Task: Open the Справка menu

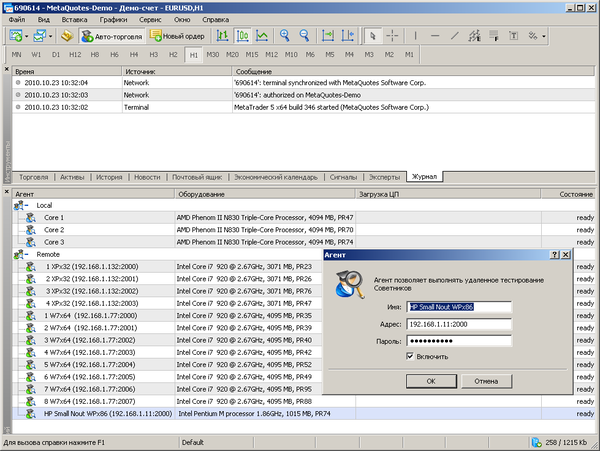Action: [x=215, y=20]
